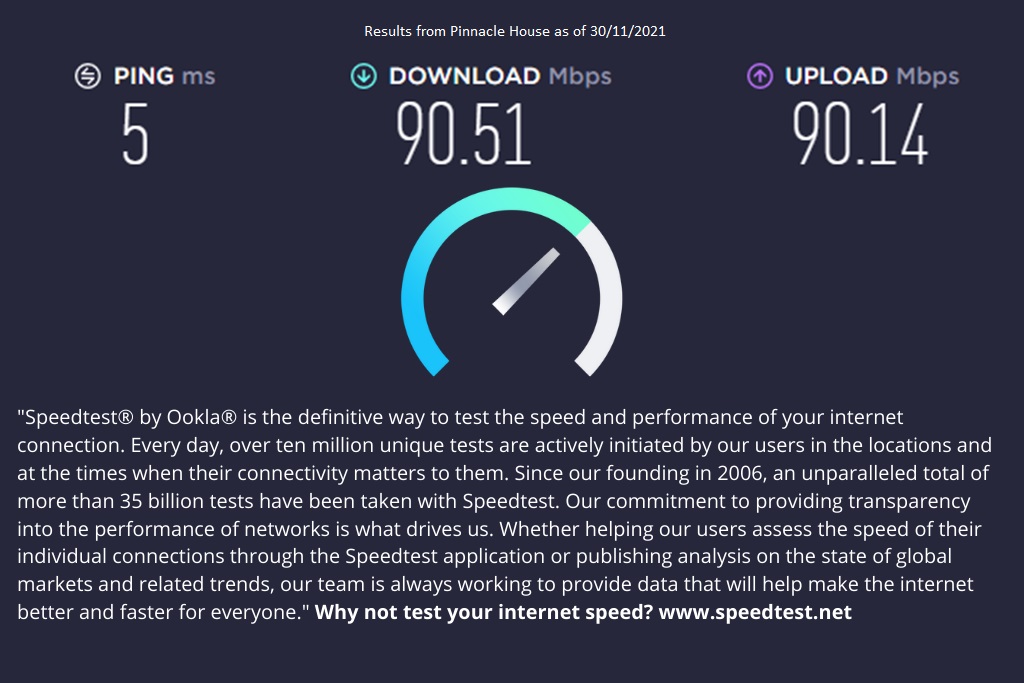Click the ms unit next to PING
This screenshot has height=683, width=1024.
(x=198, y=76)
